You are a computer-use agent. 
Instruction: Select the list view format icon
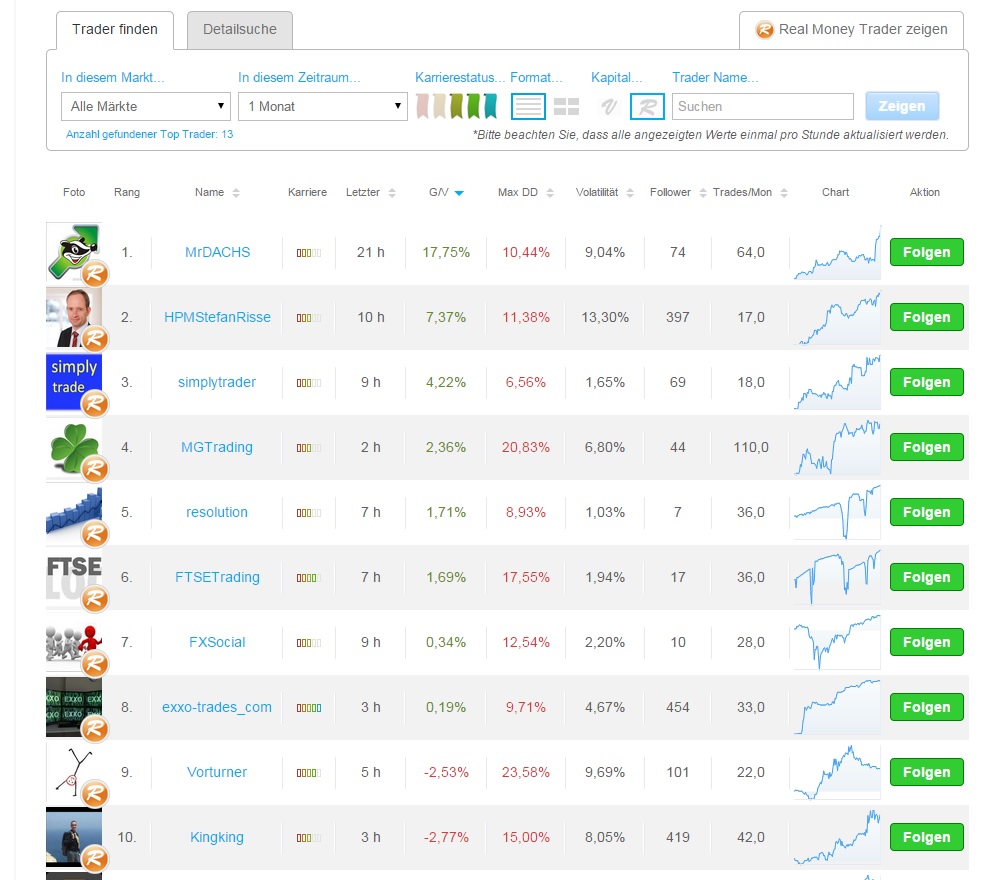click(528, 106)
